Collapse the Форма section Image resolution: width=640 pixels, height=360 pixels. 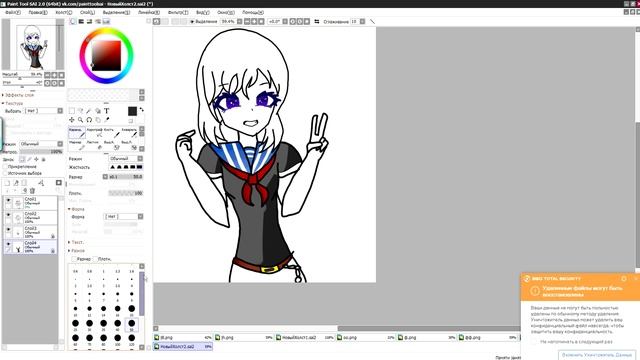click(76, 209)
